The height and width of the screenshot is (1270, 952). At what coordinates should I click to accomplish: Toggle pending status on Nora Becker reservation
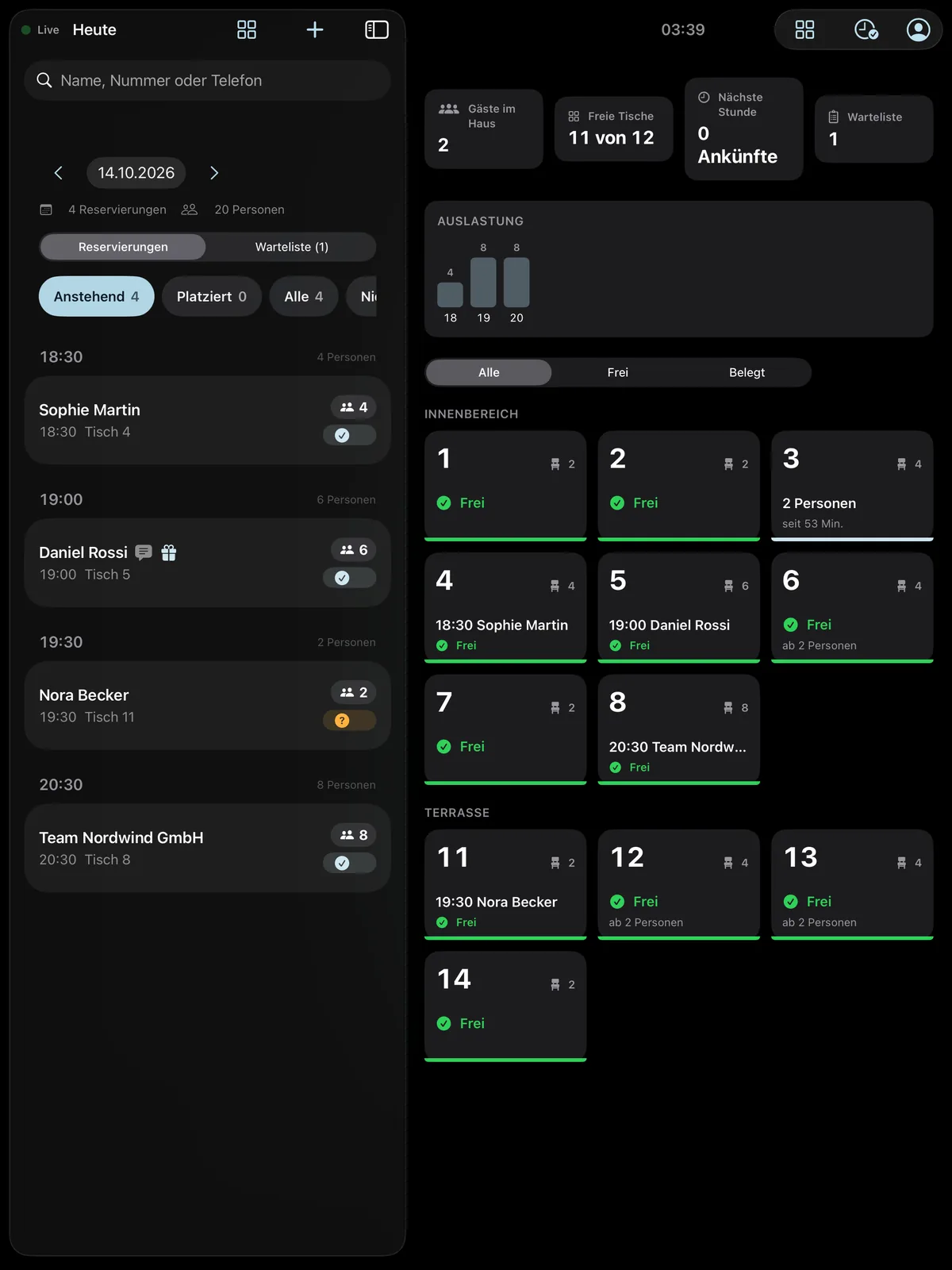coord(350,721)
